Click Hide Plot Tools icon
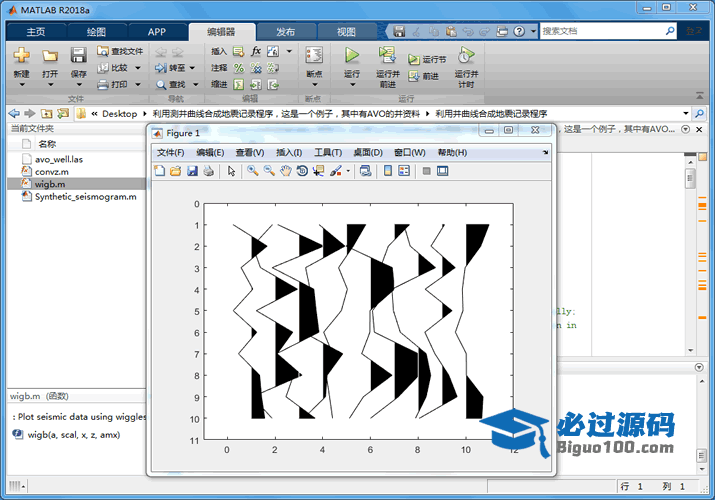Image resolution: width=715 pixels, height=500 pixels. coord(426,171)
